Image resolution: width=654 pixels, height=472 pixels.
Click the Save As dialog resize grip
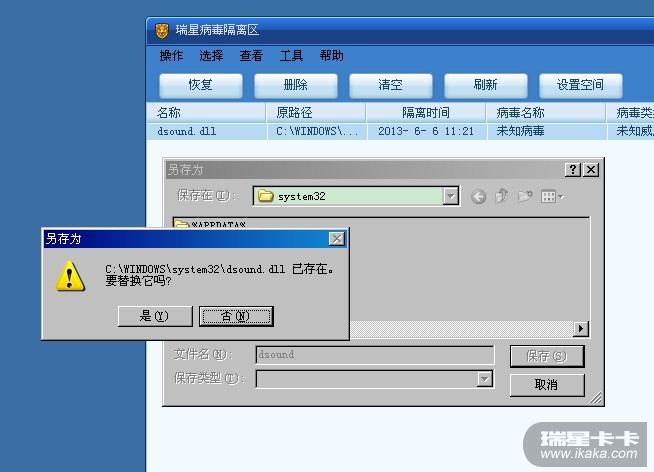point(596,398)
